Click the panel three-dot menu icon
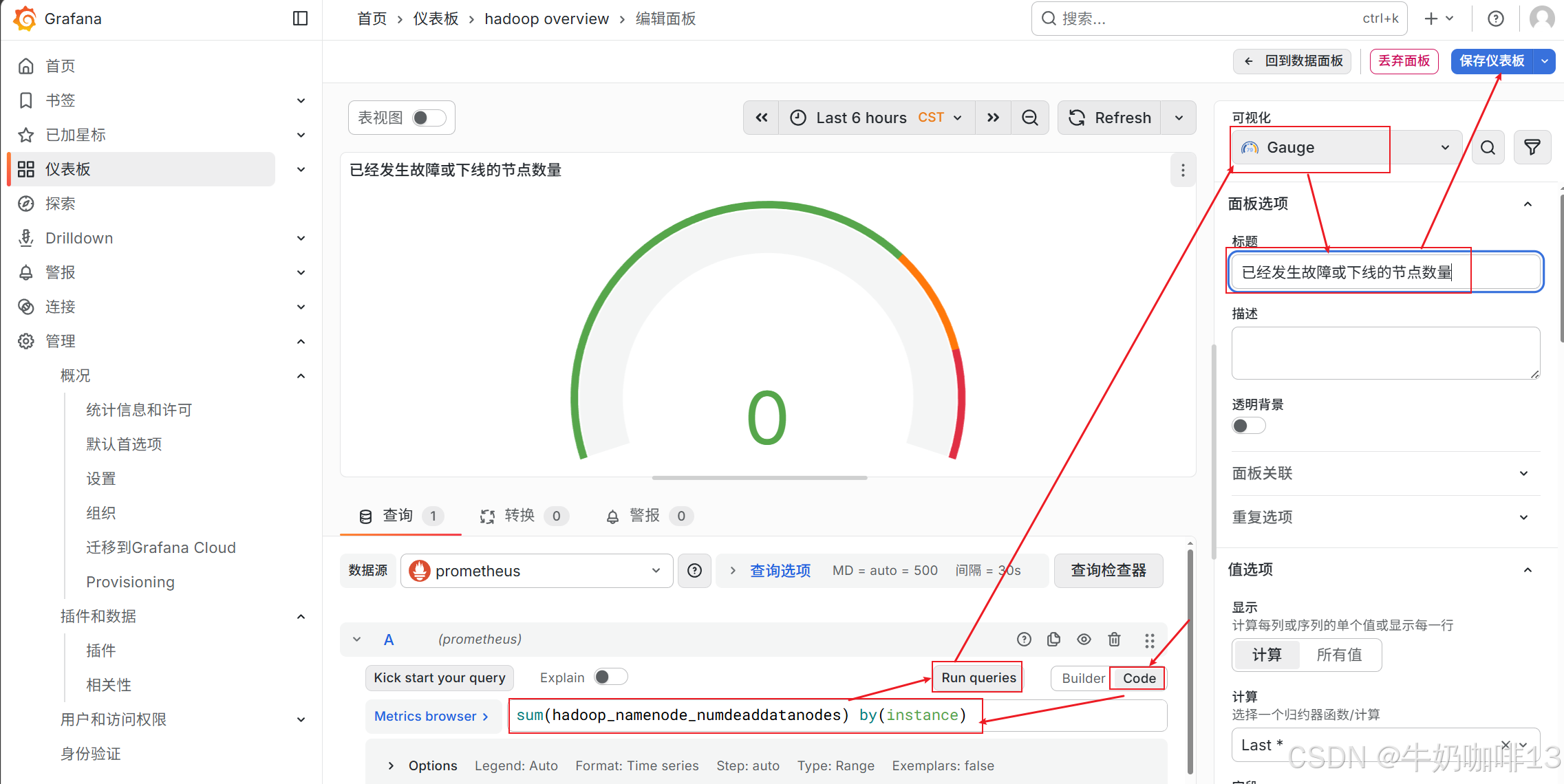1564x784 pixels. [x=1182, y=170]
